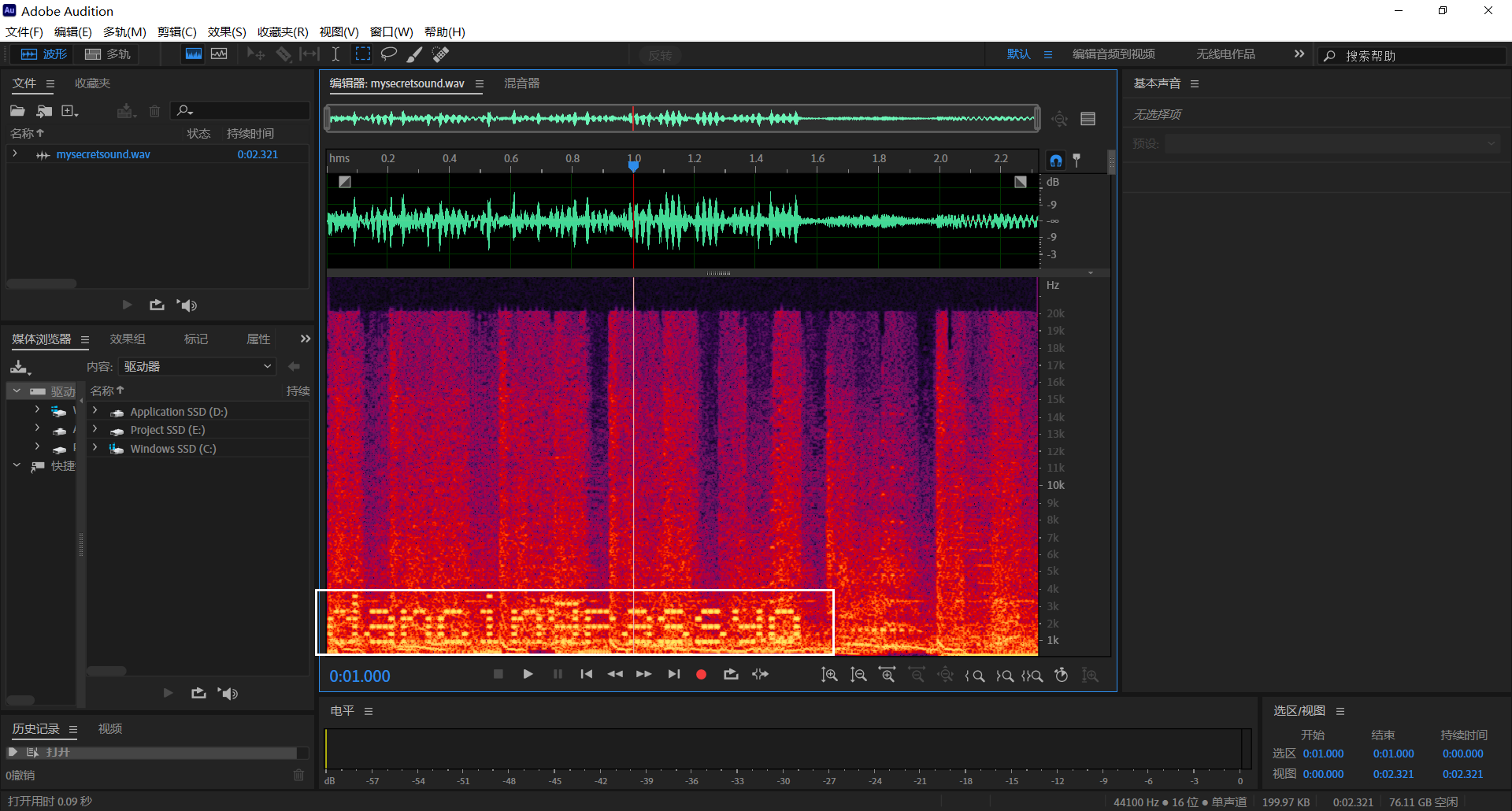Click import file icon in Files panel
Screen dimensions: 1512x811
(44, 111)
